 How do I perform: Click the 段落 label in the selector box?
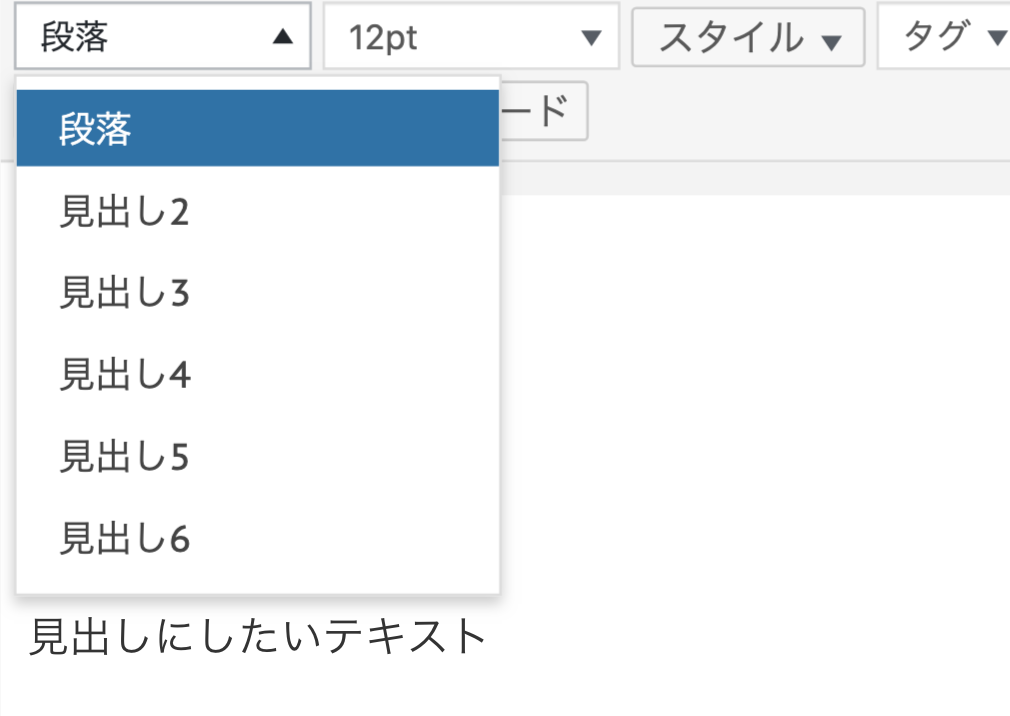pos(74,36)
